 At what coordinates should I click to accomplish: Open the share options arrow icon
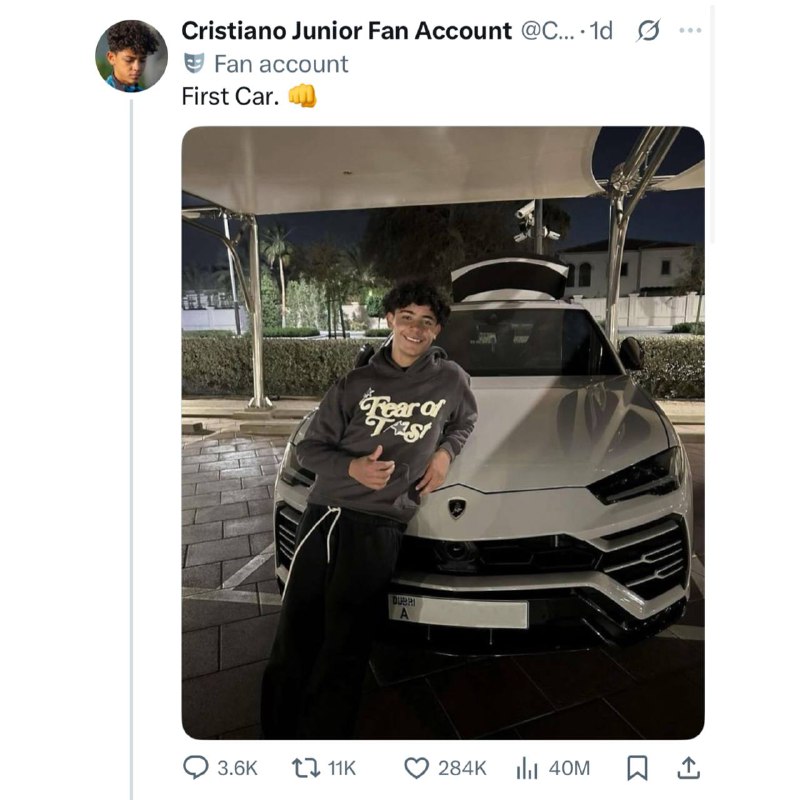(688, 768)
